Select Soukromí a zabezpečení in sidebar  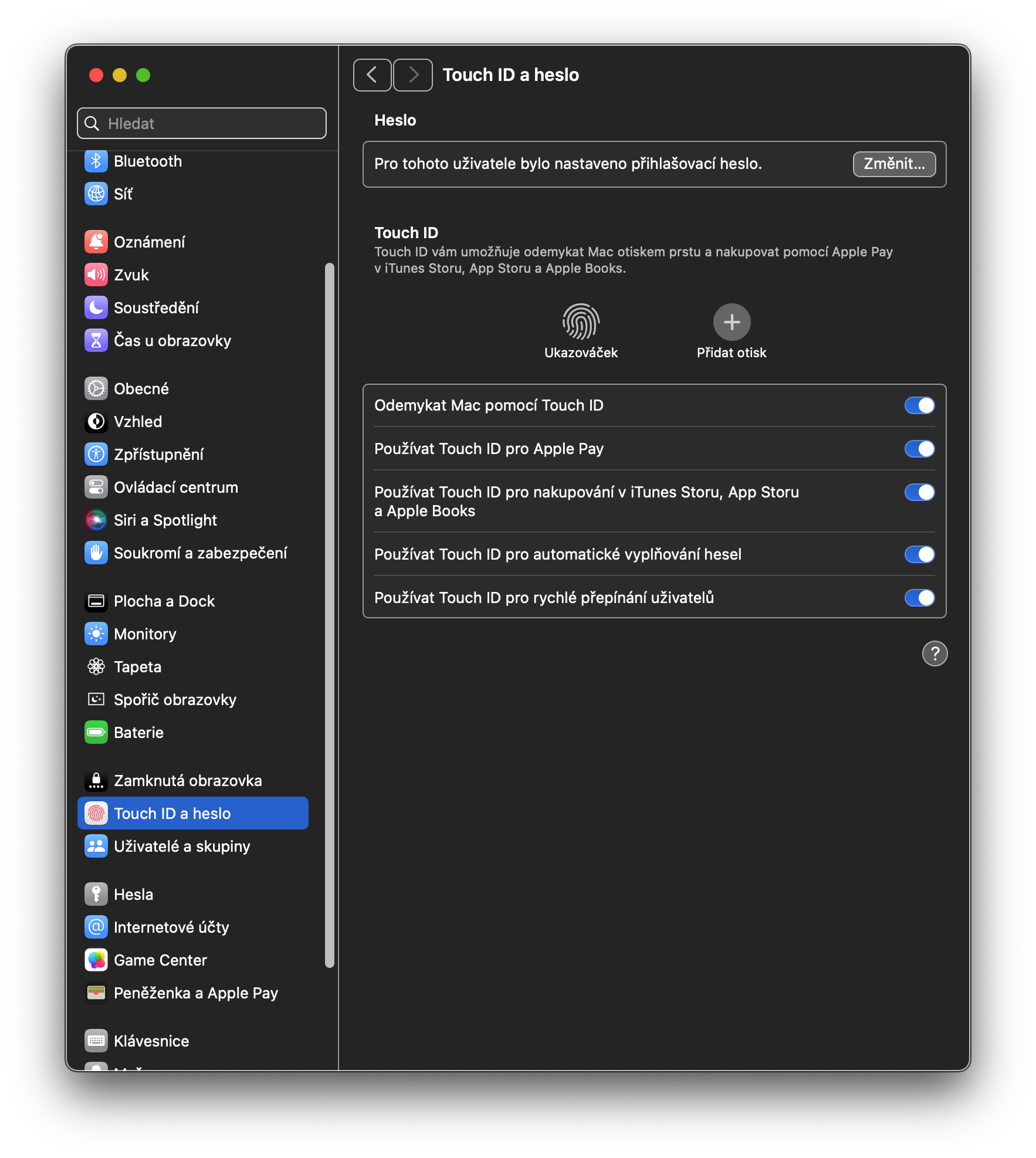[x=200, y=553]
